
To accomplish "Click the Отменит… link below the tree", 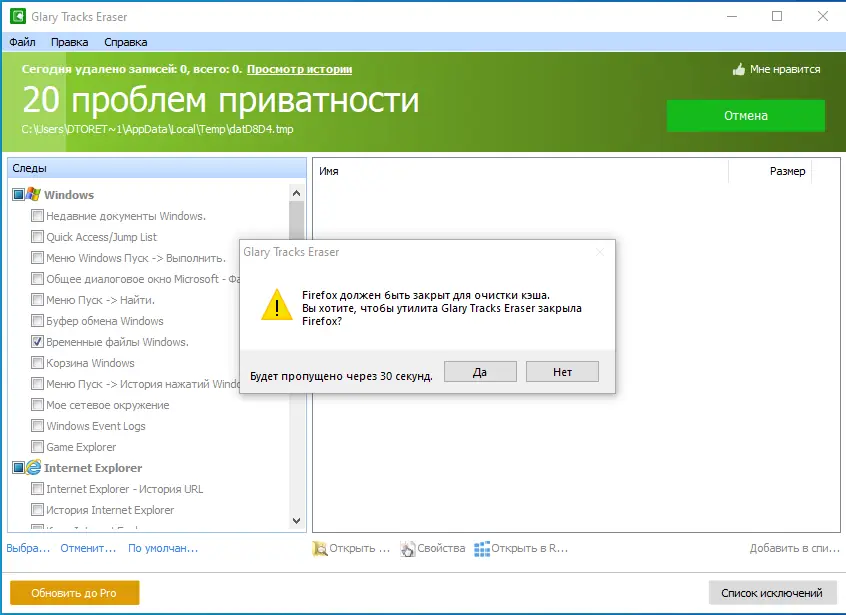I will tap(88, 548).
